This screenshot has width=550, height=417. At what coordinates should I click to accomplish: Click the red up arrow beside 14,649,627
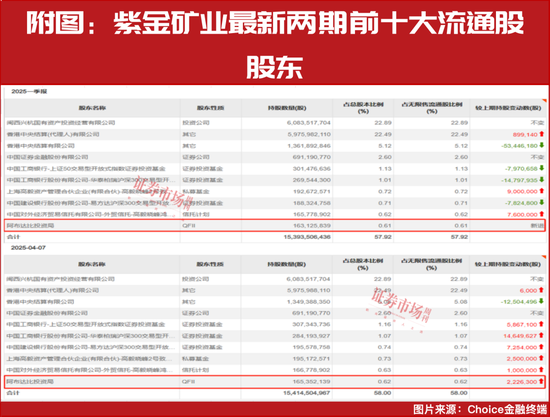[541, 336]
